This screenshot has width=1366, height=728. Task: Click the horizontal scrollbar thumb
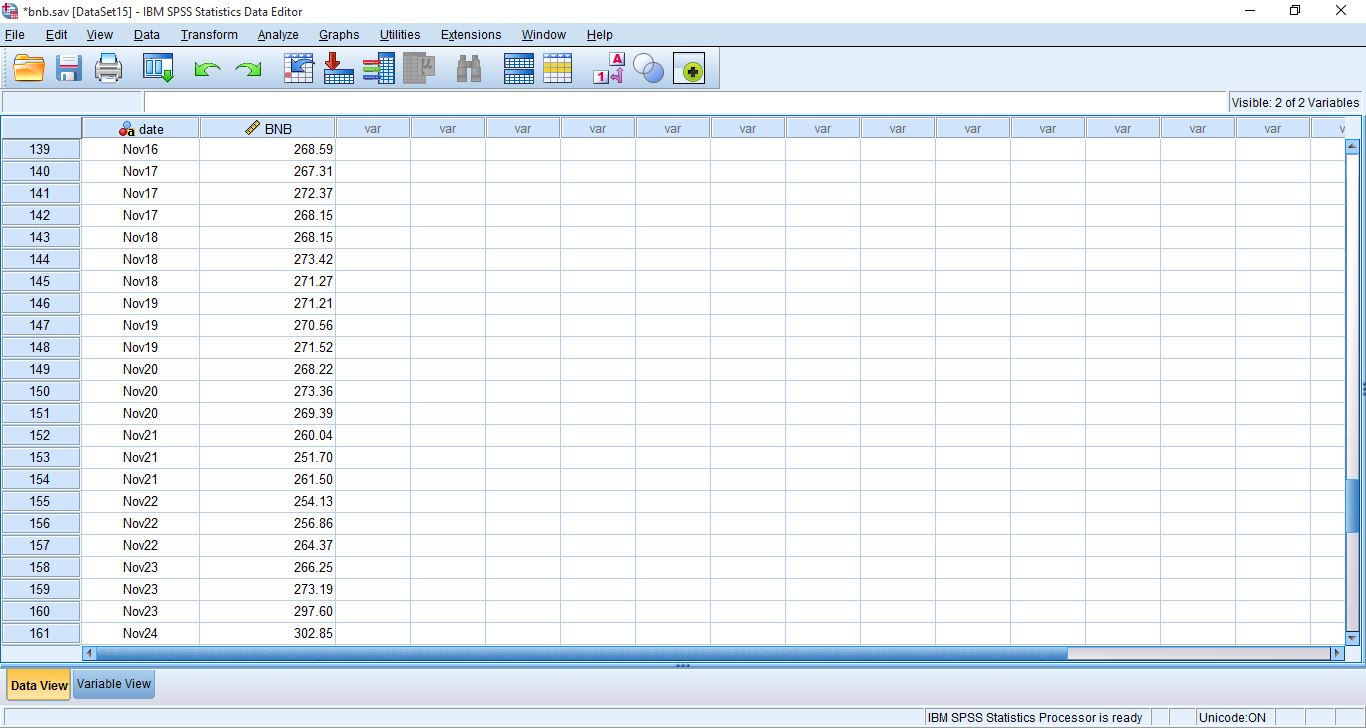[x=582, y=653]
